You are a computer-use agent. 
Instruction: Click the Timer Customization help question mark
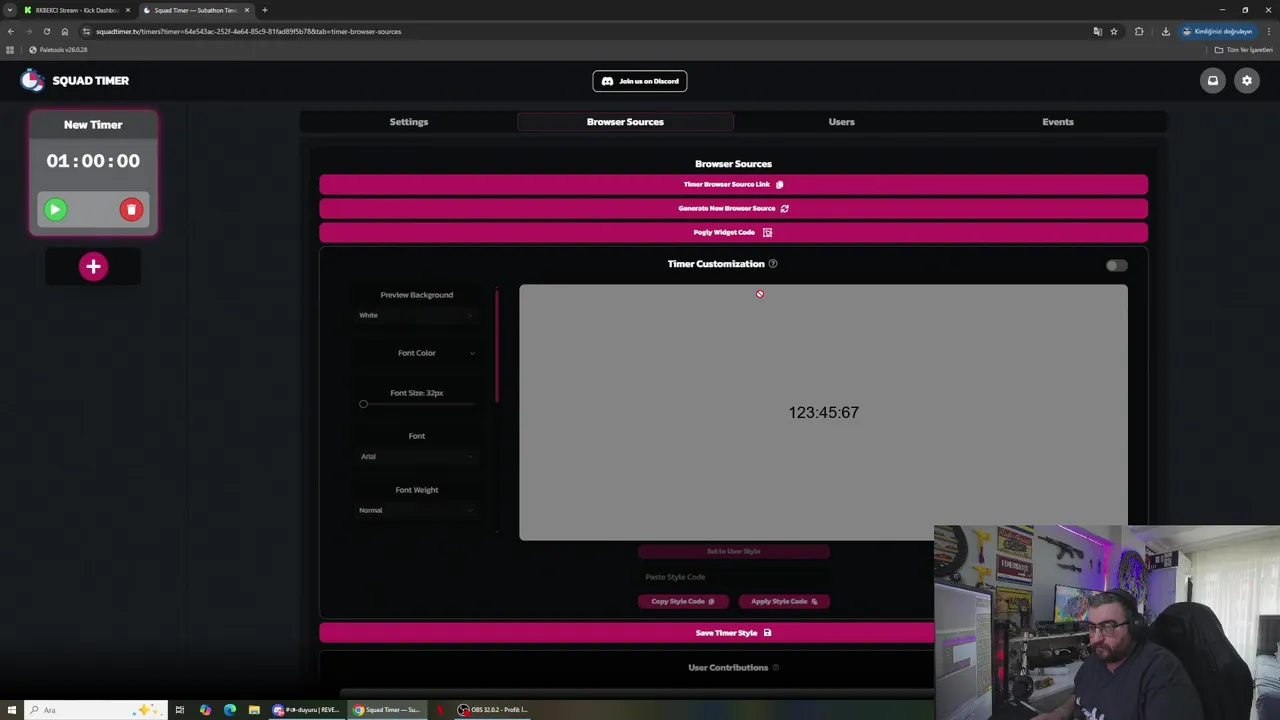[773, 264]
